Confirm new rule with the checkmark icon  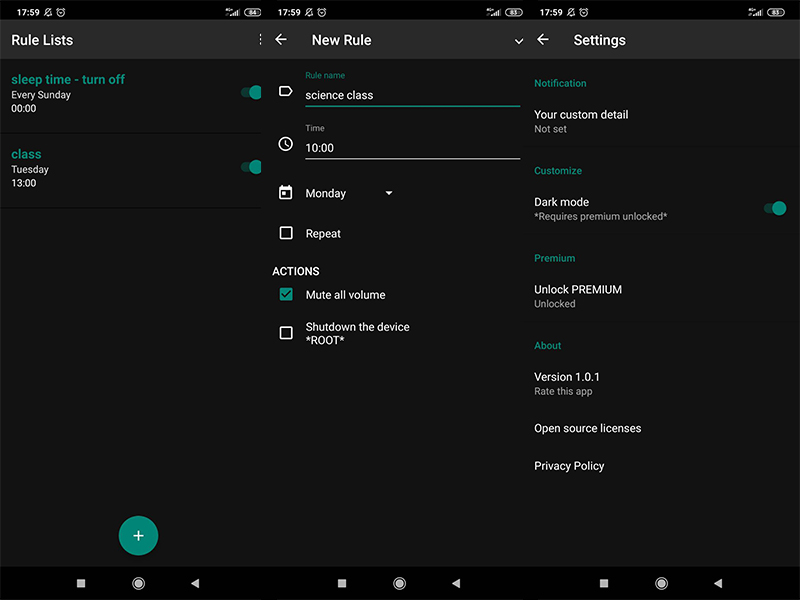518,41
